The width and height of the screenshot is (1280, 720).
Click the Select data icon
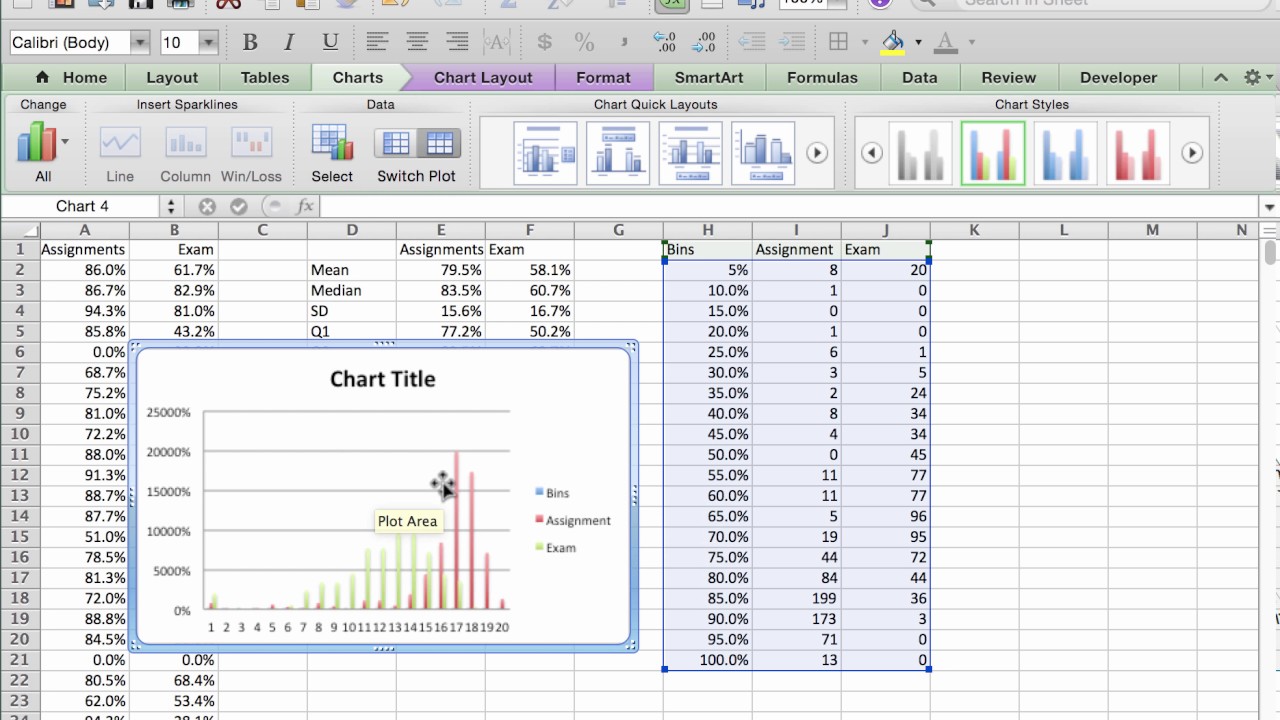point(332,143)
